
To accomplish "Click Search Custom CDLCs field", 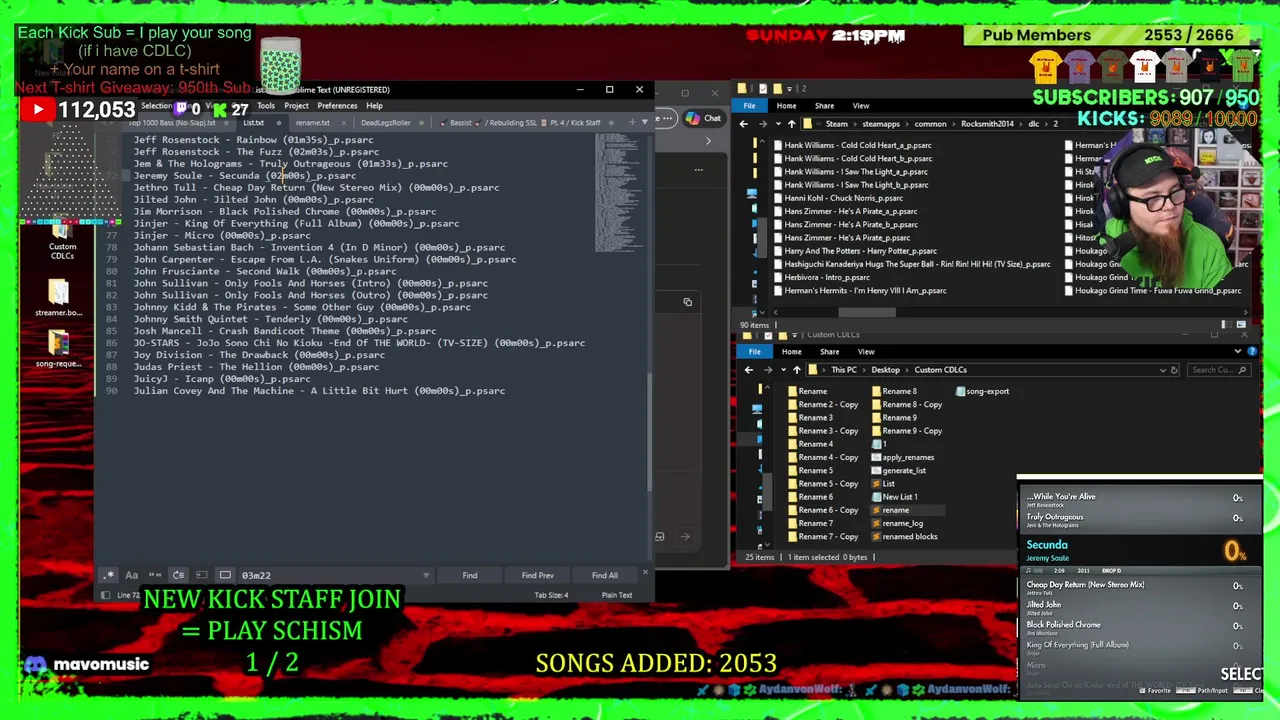I will (x=1220, y=370).
